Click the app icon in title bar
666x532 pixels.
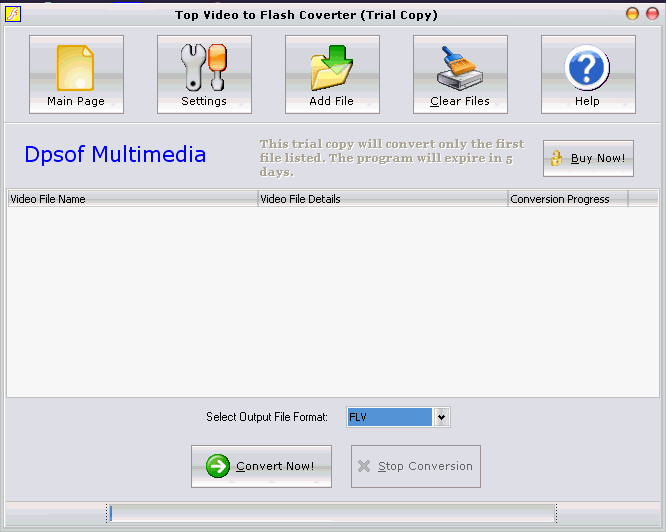[13, 14]
